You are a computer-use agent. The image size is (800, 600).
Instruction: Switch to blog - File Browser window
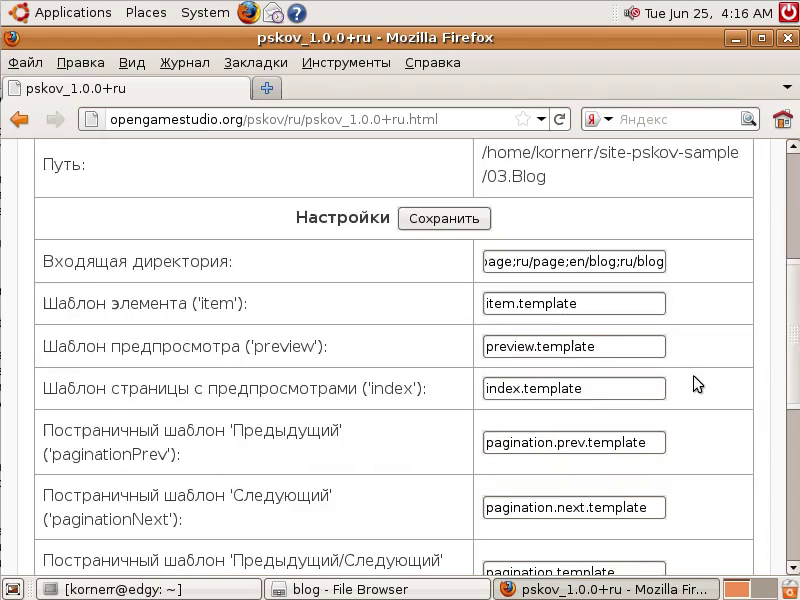coord(378,589)
